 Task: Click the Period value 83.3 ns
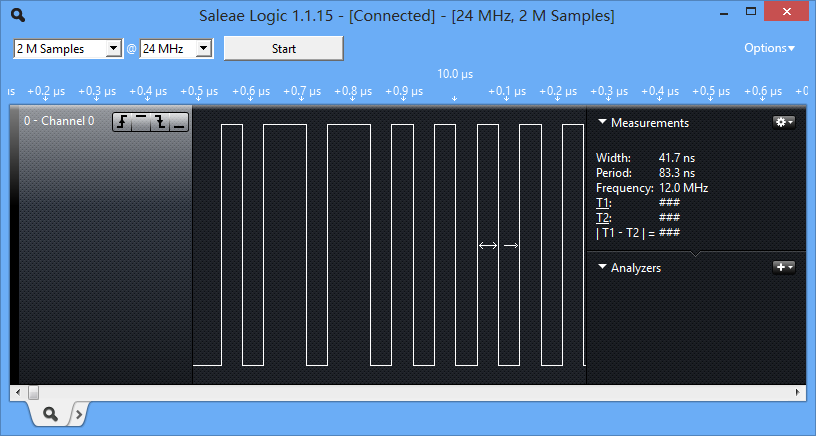click(x=677, y=173)
